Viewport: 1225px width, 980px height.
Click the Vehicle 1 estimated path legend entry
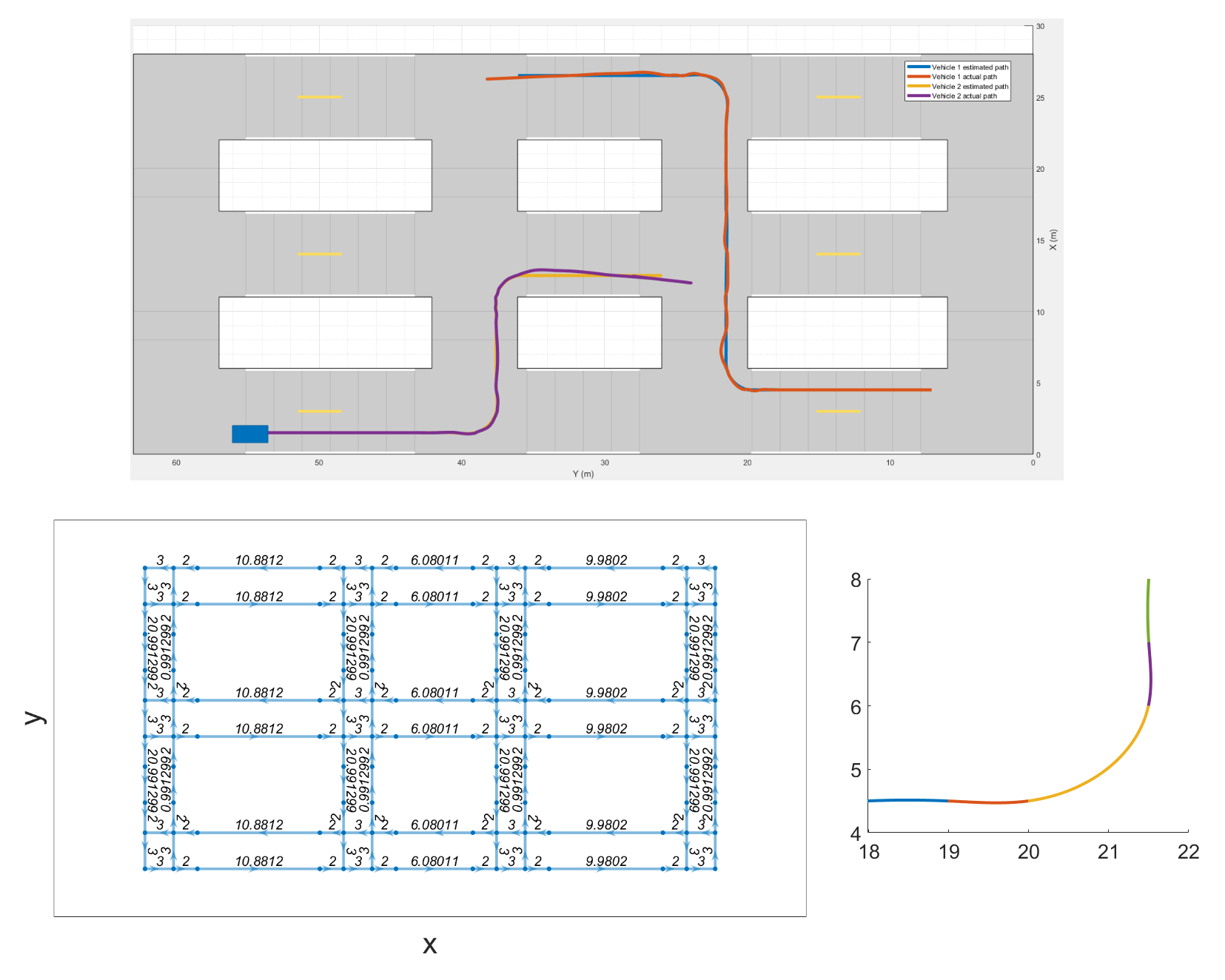coord(958,67)
